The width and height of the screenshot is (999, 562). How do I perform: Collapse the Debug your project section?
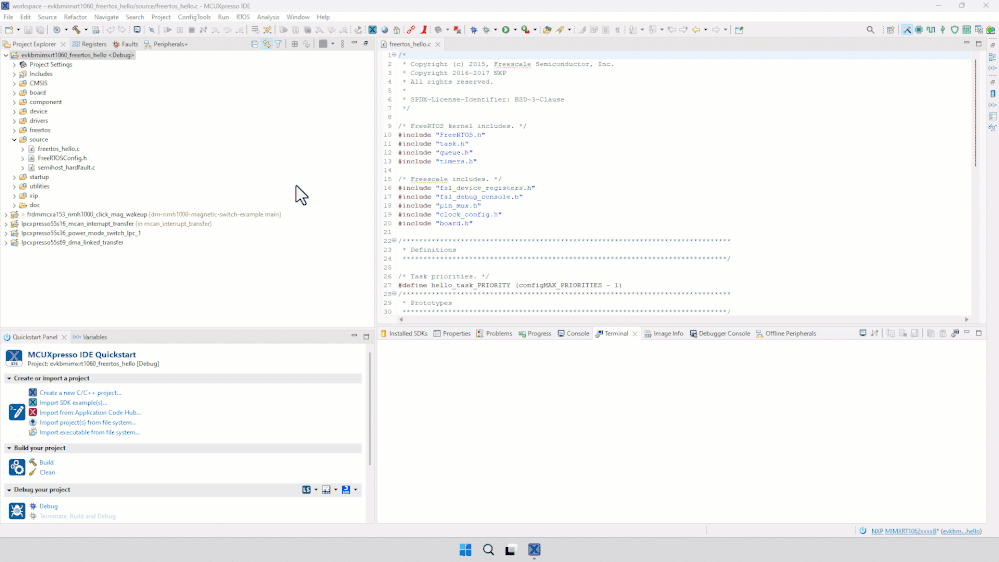[x=9, y=490]
